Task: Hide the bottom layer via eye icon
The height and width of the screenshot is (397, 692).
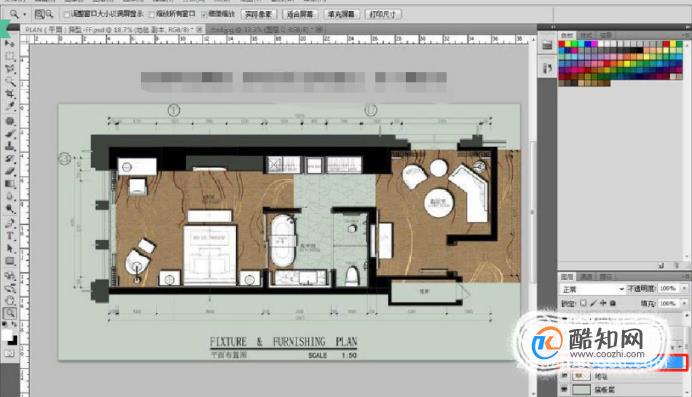Action: (564, 390)
